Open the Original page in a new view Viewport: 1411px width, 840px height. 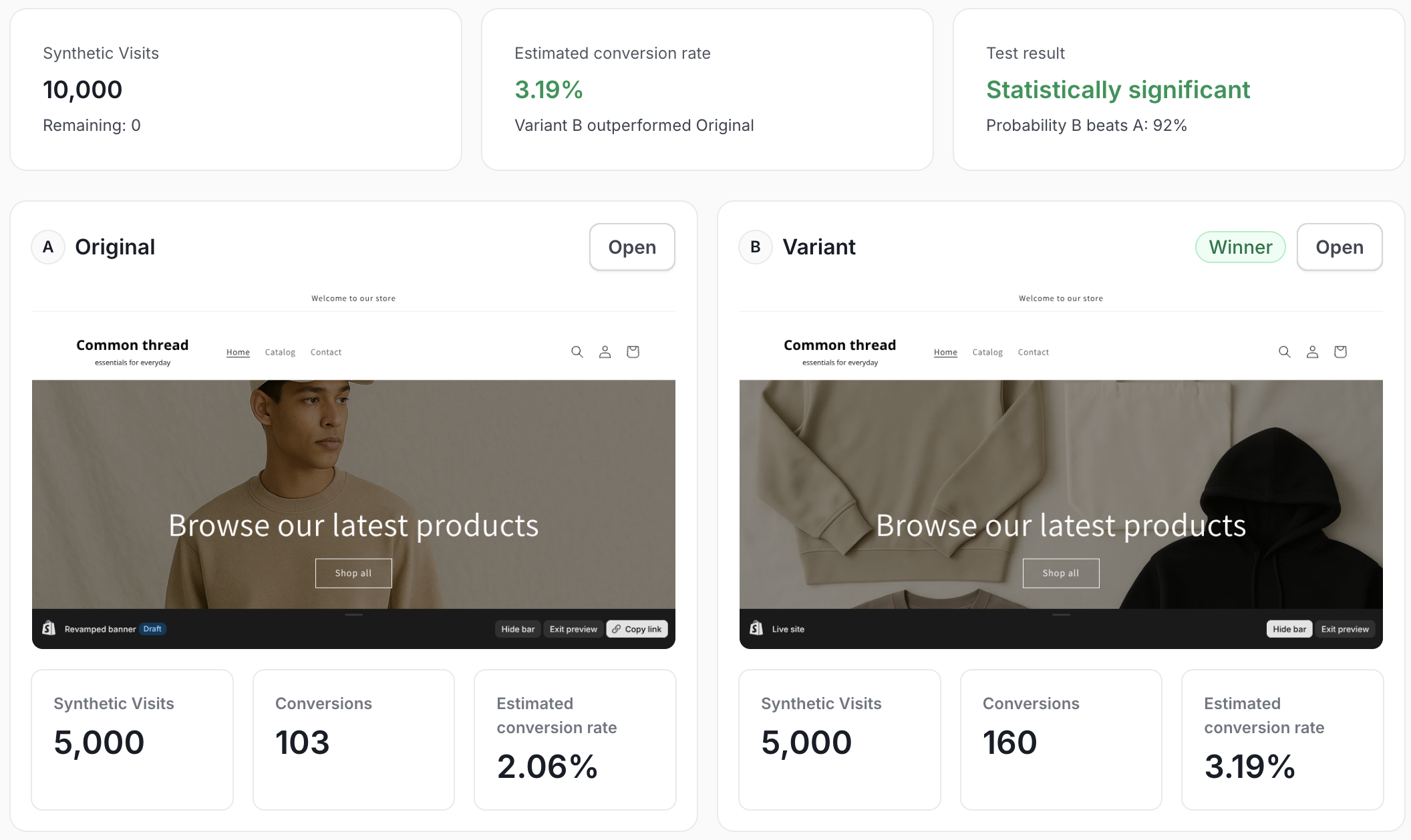tap(631, 246)
